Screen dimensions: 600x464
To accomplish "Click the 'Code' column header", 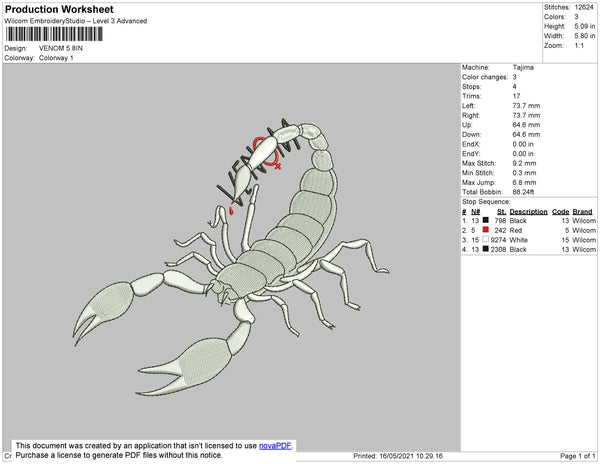I will [x=561, y=212].
